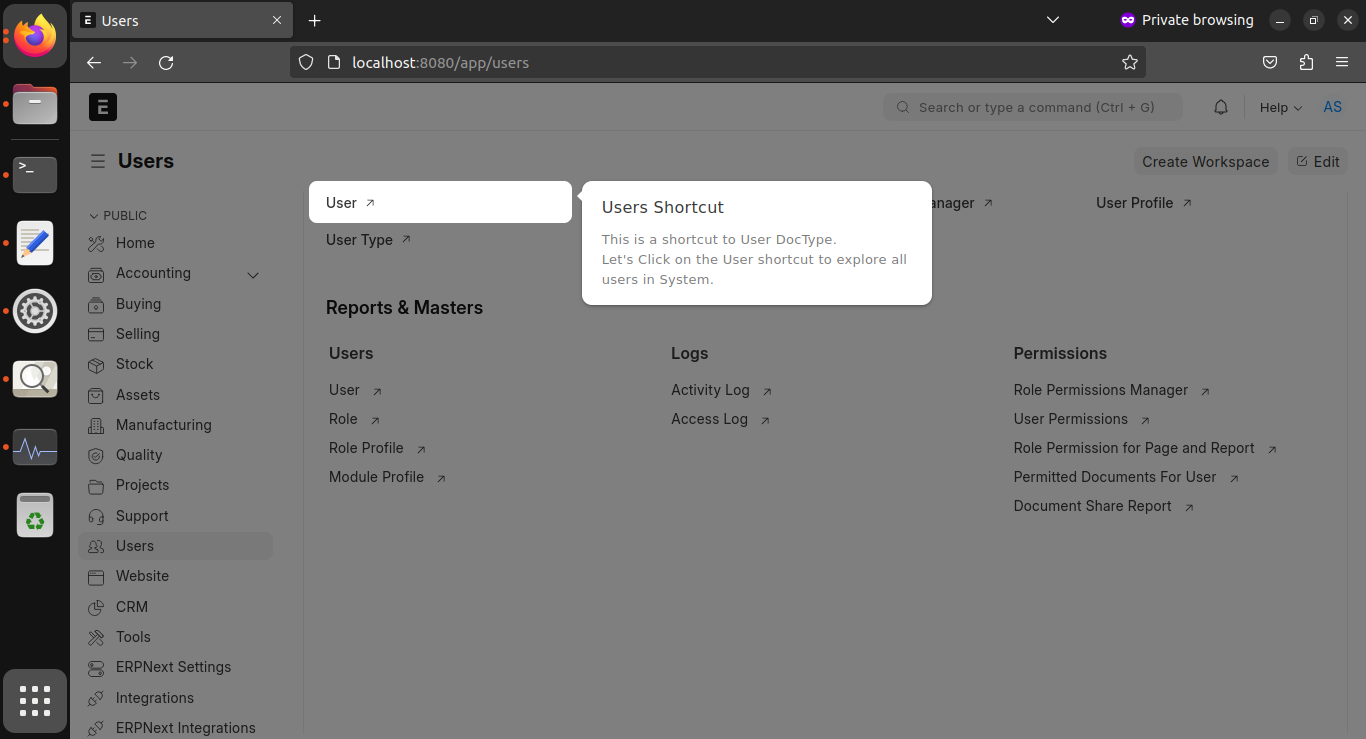This screenshot has height=739, width=1366.
Task: Open the Firefox list all tabs dropdown
Action: point(1051,20)
